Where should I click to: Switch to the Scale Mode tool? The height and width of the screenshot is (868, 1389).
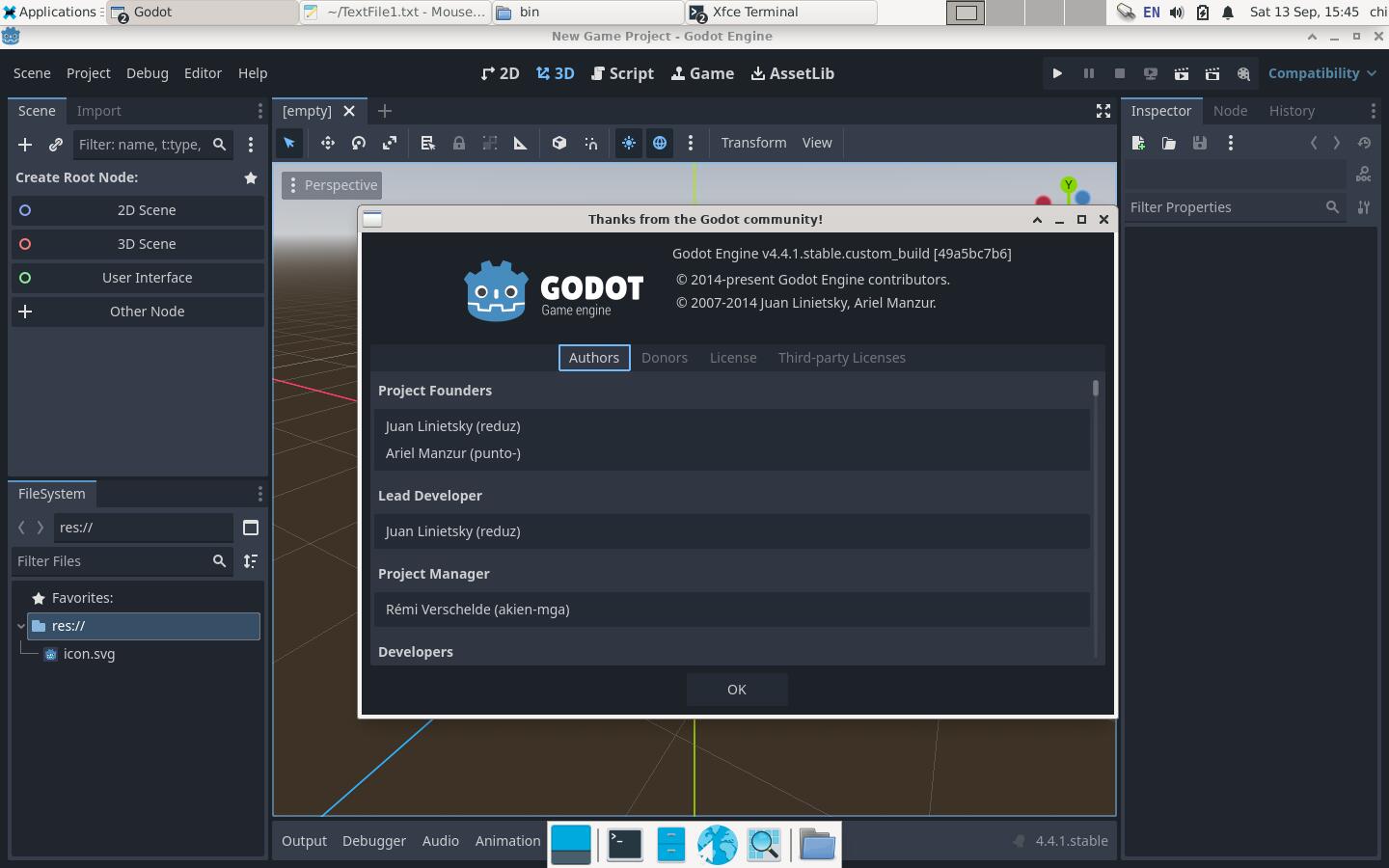coord(390,143)
